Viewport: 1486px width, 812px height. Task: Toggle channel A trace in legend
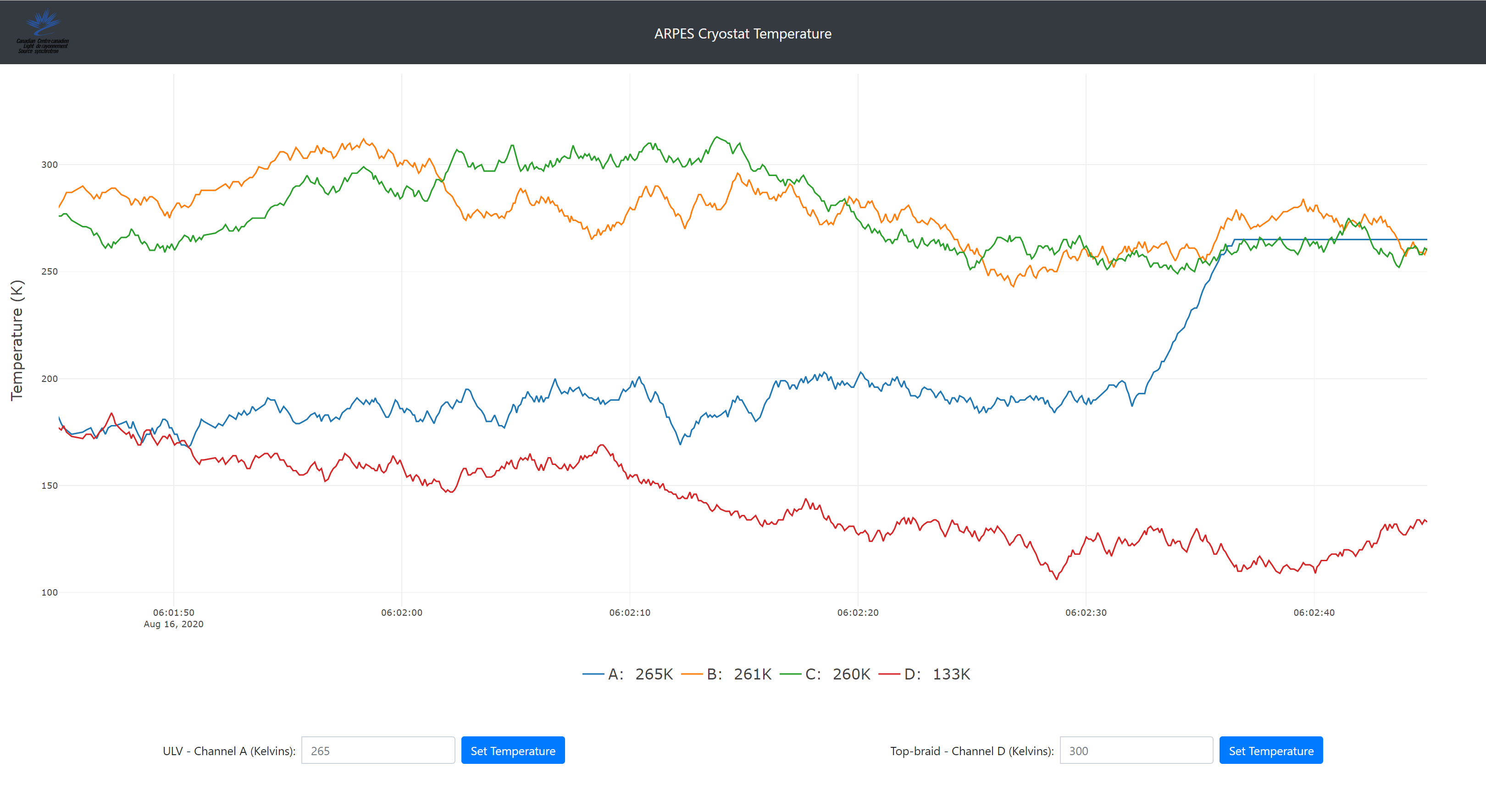pyautogui.click(x=640, y=674)
